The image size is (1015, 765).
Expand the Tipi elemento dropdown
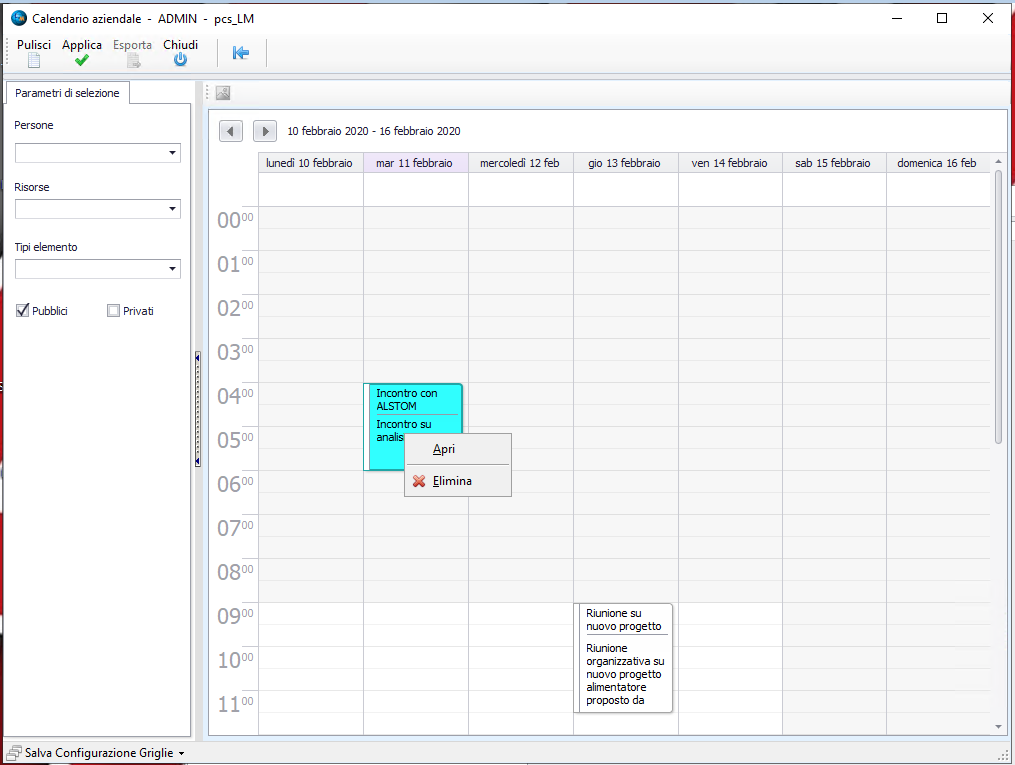click(173, 269)
